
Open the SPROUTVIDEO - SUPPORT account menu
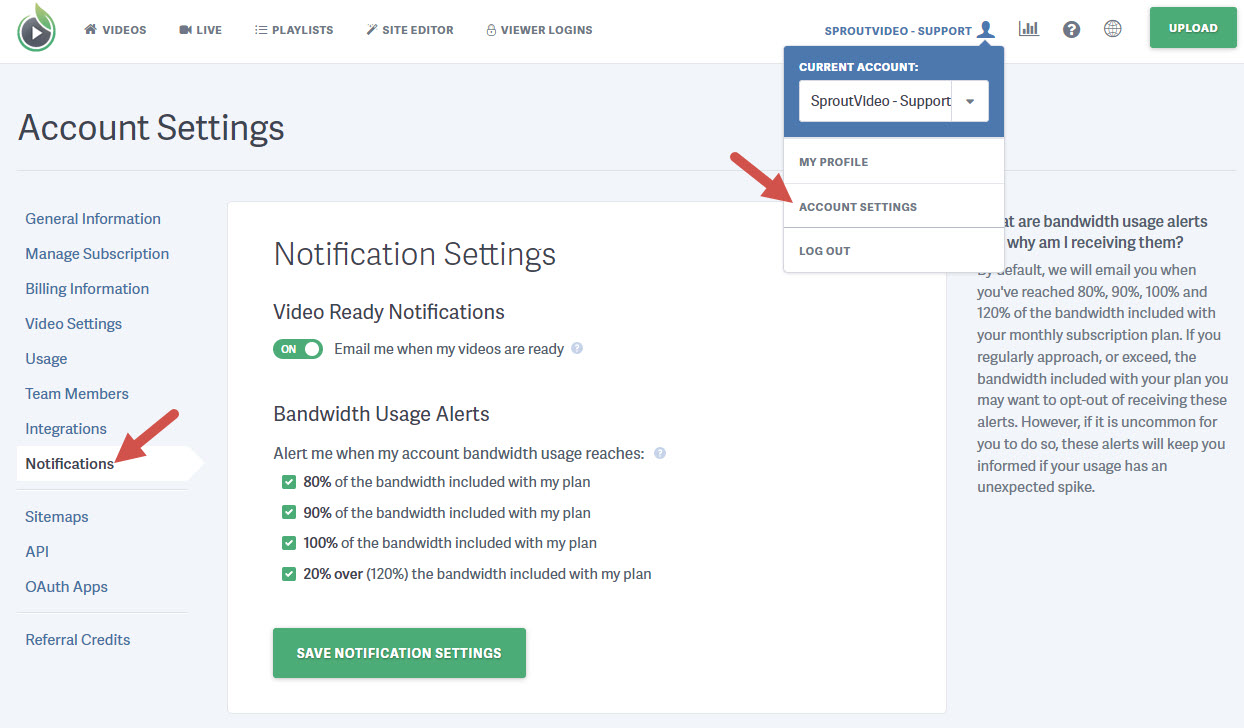[897, 30]
